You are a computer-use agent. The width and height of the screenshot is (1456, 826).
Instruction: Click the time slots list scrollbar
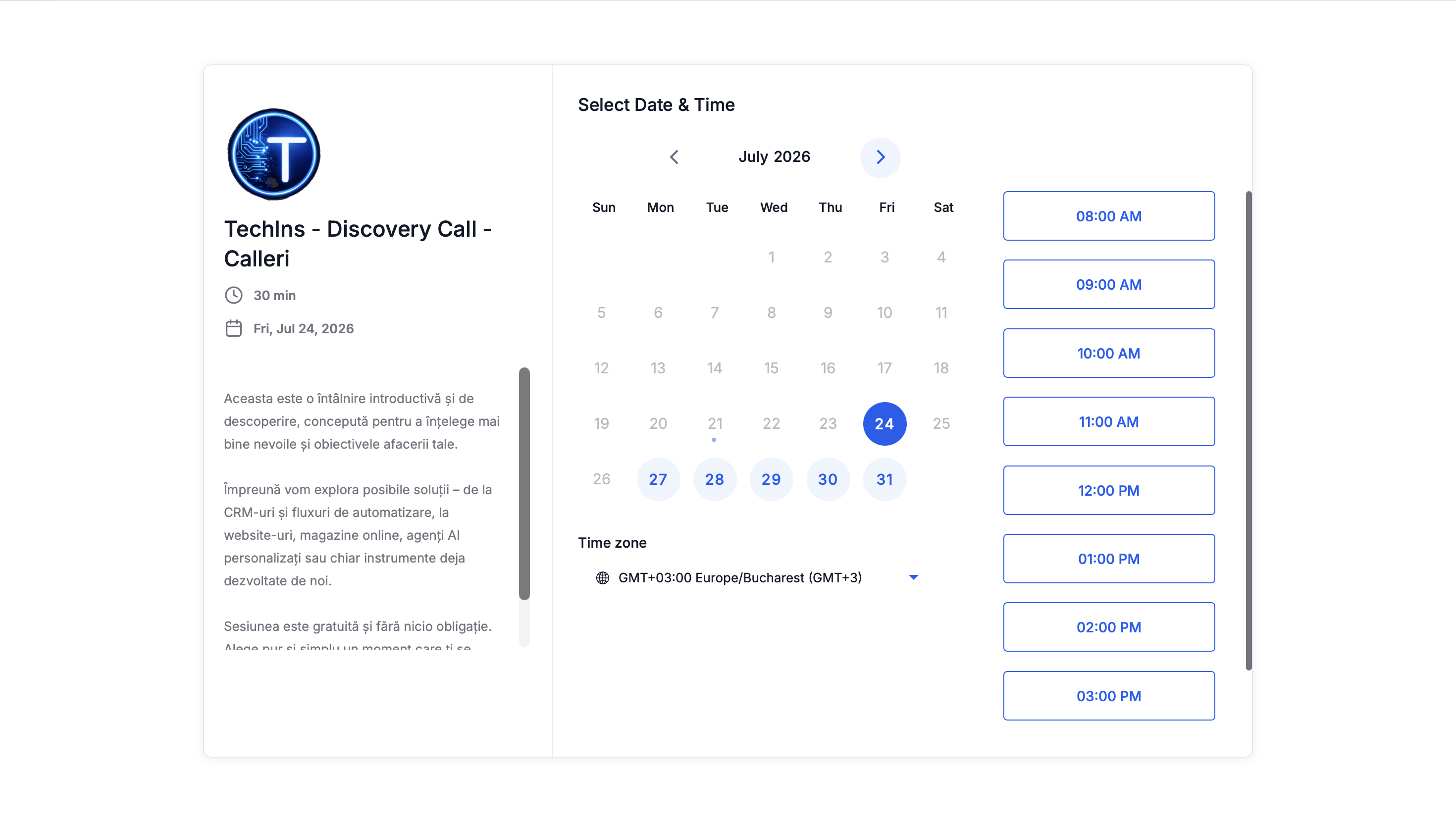pyautogui.click(x=1248, y=431)
